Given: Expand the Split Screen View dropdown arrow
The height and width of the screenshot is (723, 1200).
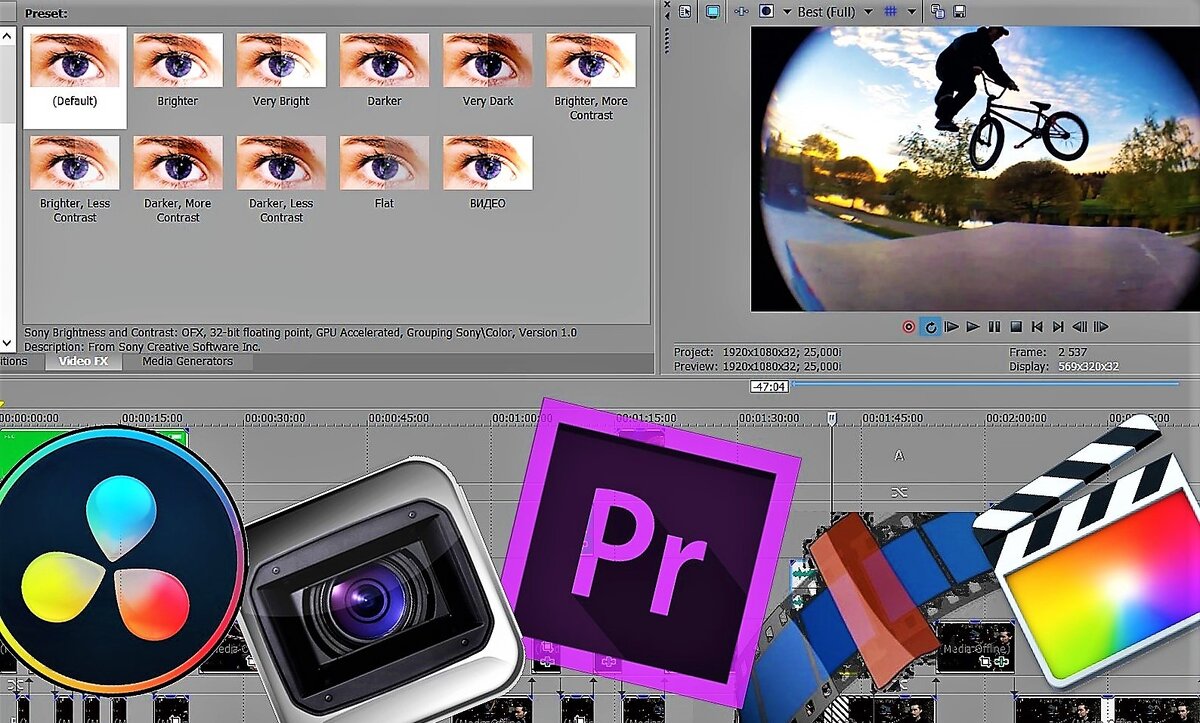Looking at the screenshot, I should click(785, 11).
